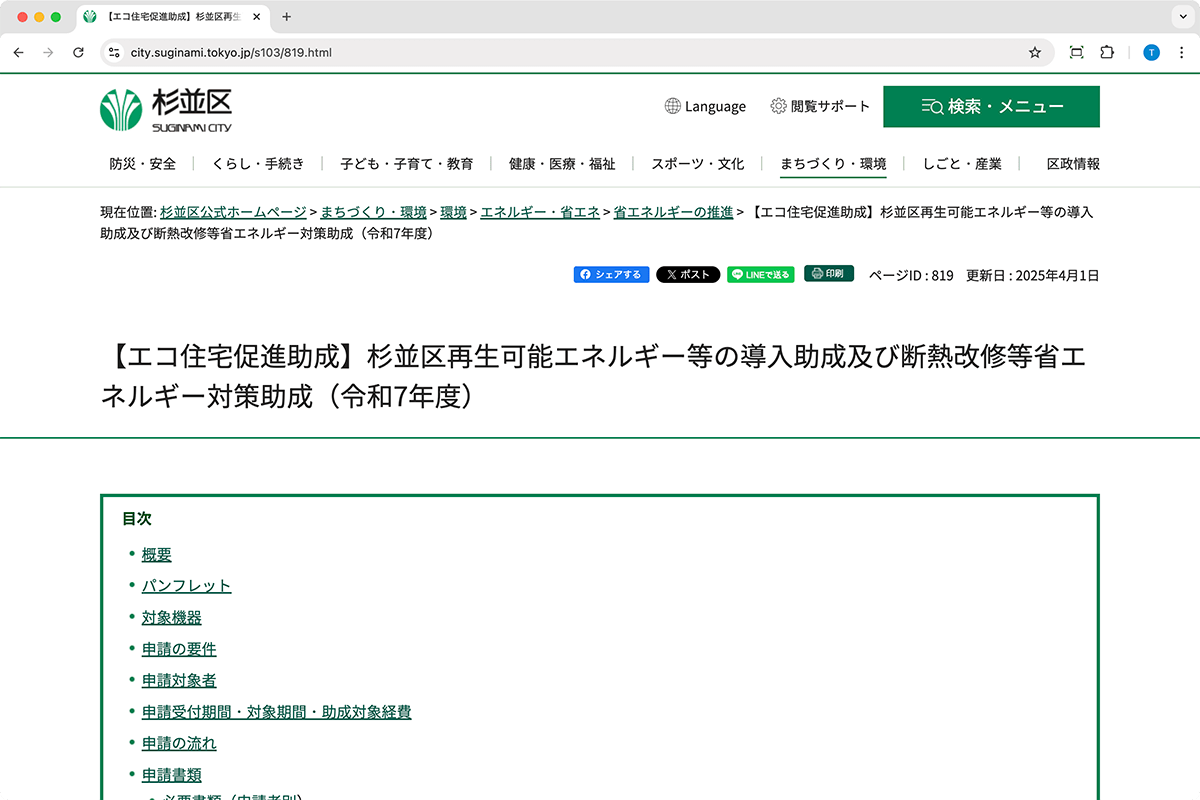Viewport: 1200px width, 800px height.
Task: Open 区政情報 navigation menu
Action: (x=1073, y=163)
